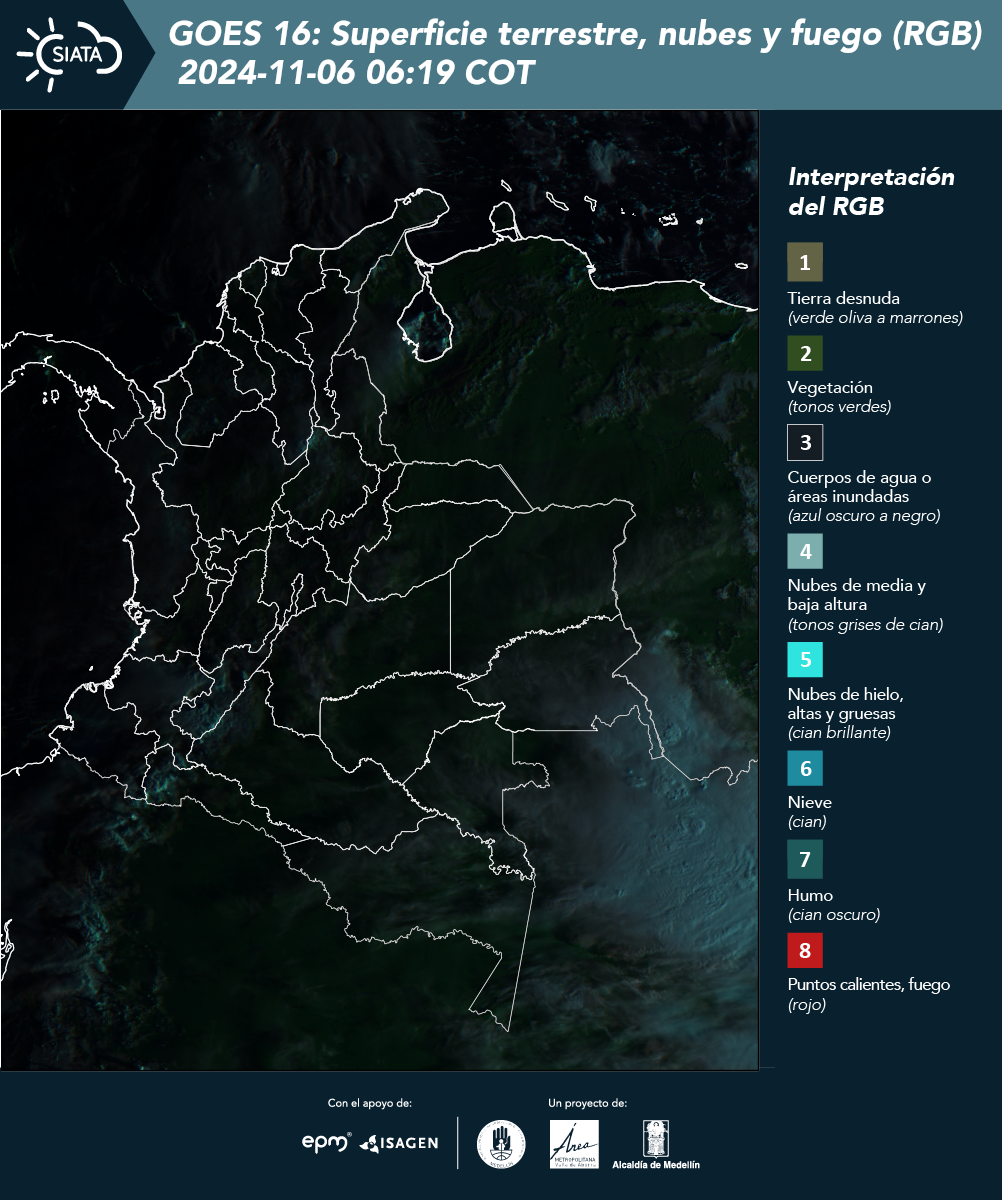Click the title 'GOES 16: Superficie terrestre, nubes y fuego (RGB)'
1002x1200 pixels.
[576, 36]
